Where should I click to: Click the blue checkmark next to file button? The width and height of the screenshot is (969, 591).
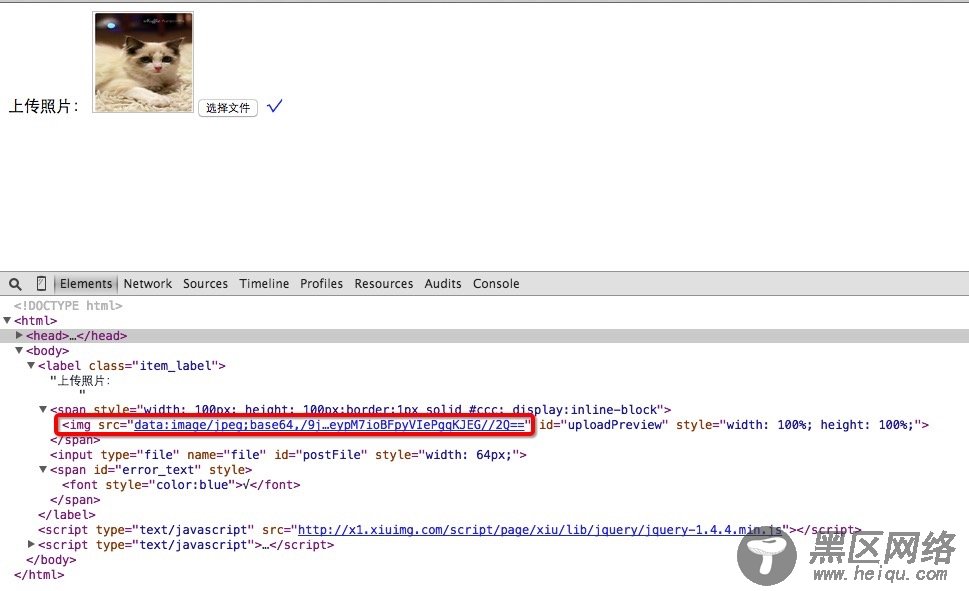[274, 106]
